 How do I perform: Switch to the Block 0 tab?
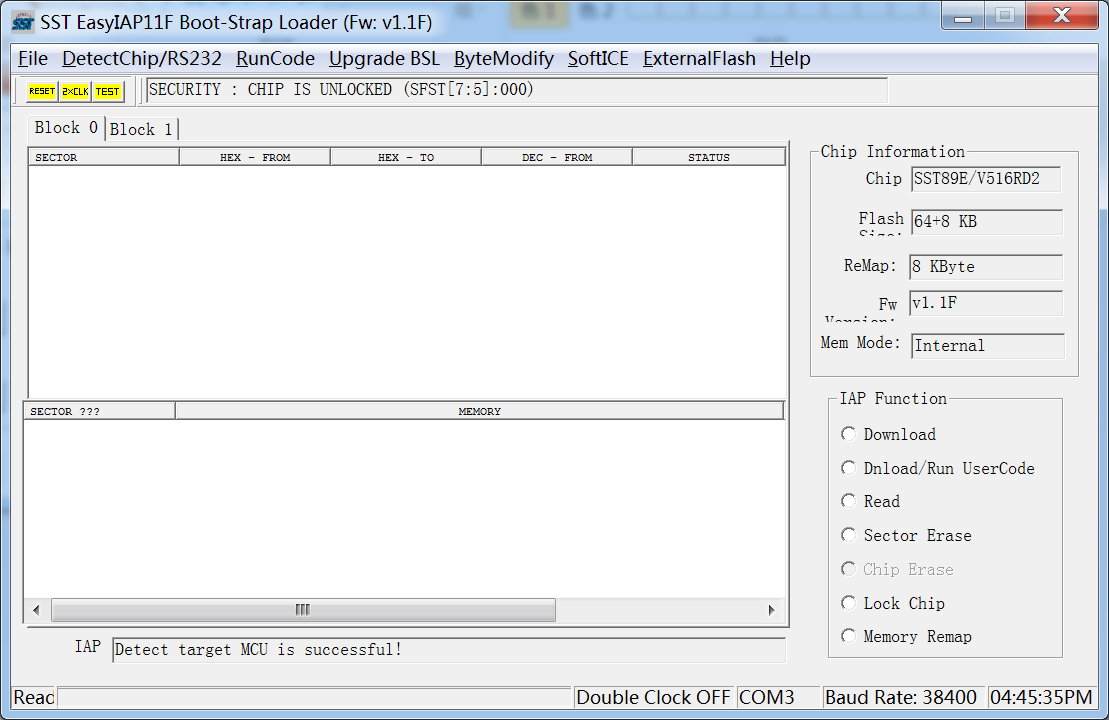[66, 128]
